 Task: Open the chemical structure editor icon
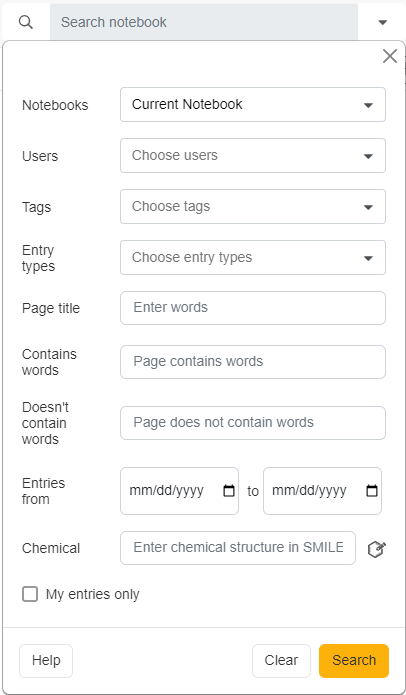377,549
